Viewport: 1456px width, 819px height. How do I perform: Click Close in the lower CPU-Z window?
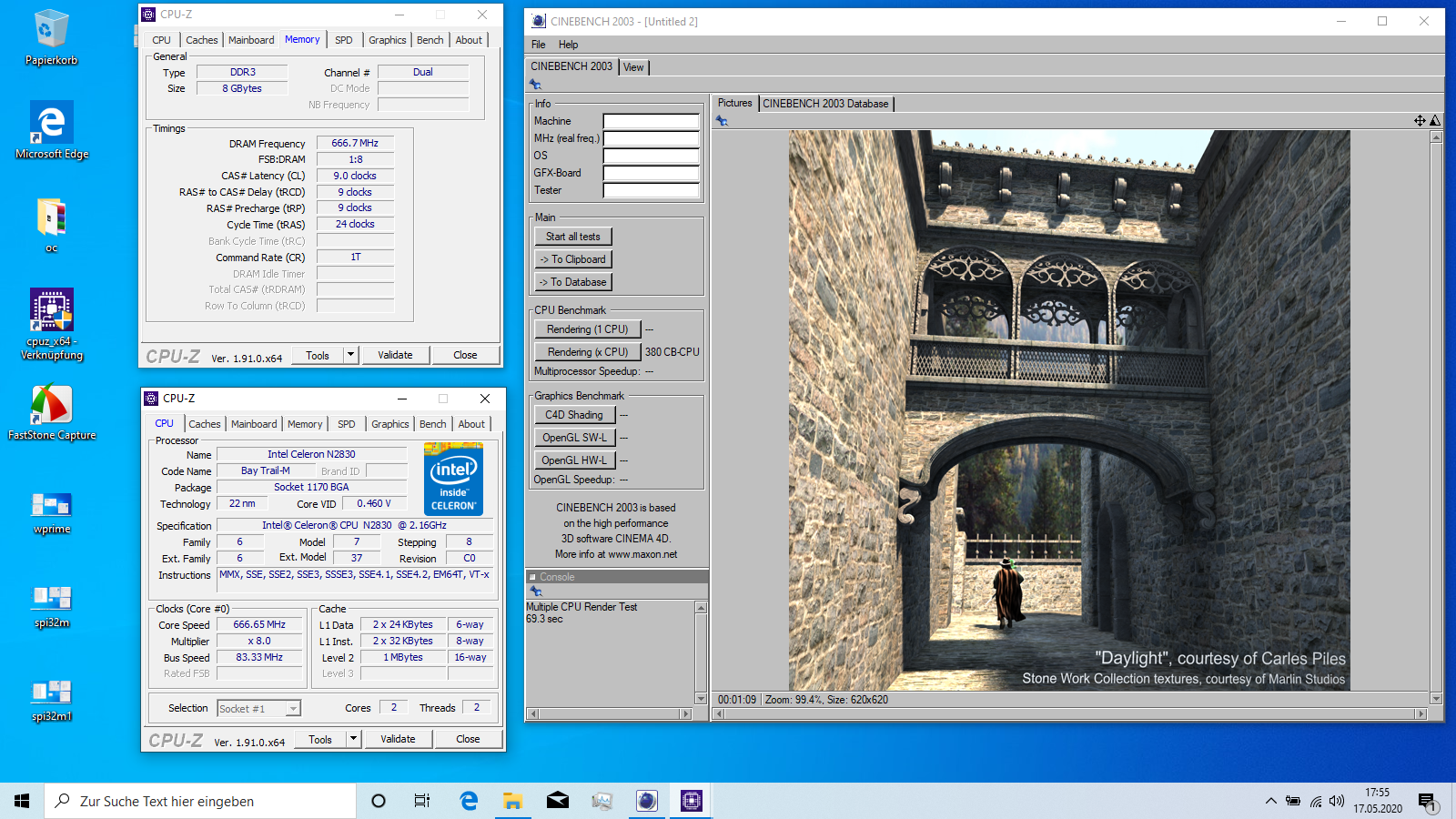(468, 739)
